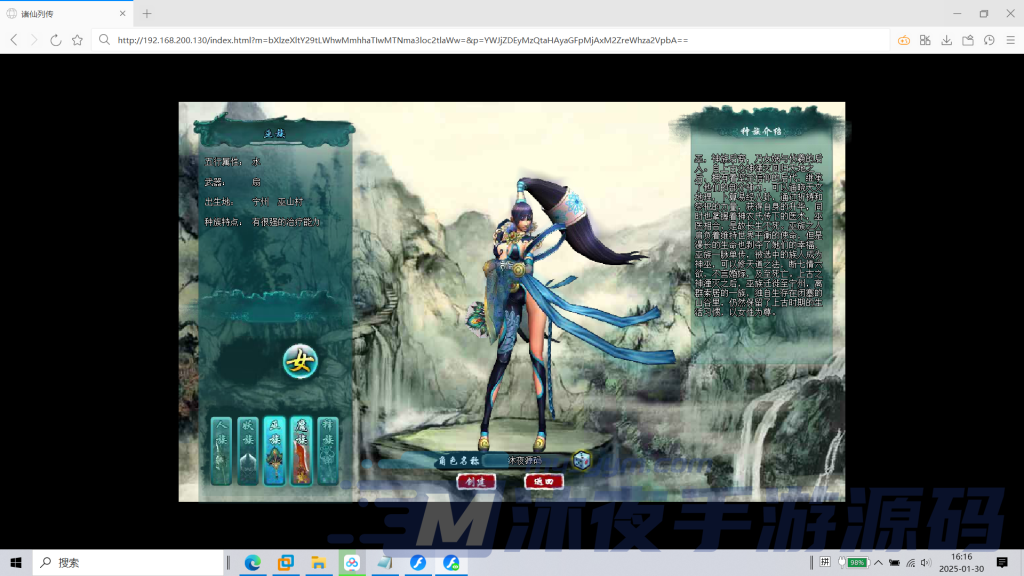Open the browser extensions grid icon

(925, 40)
